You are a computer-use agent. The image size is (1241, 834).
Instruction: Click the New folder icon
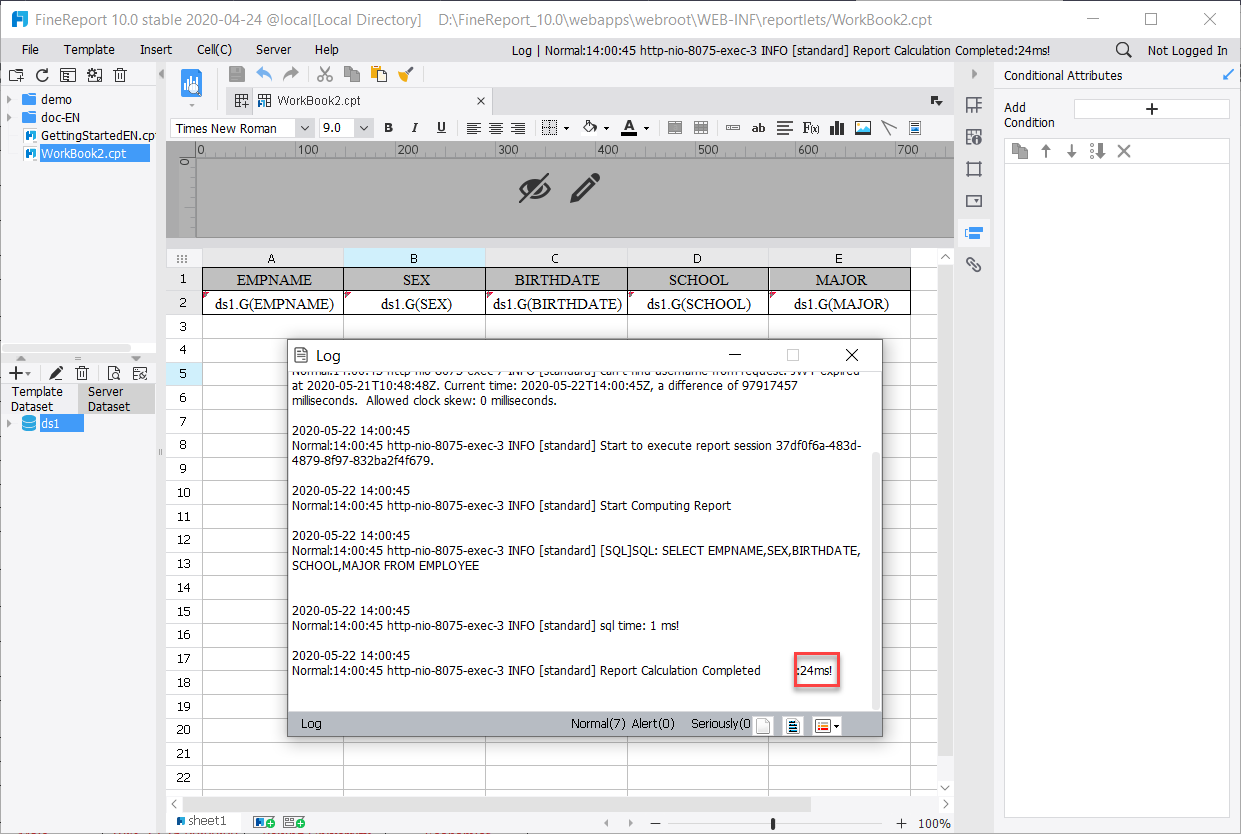[16, 75]
